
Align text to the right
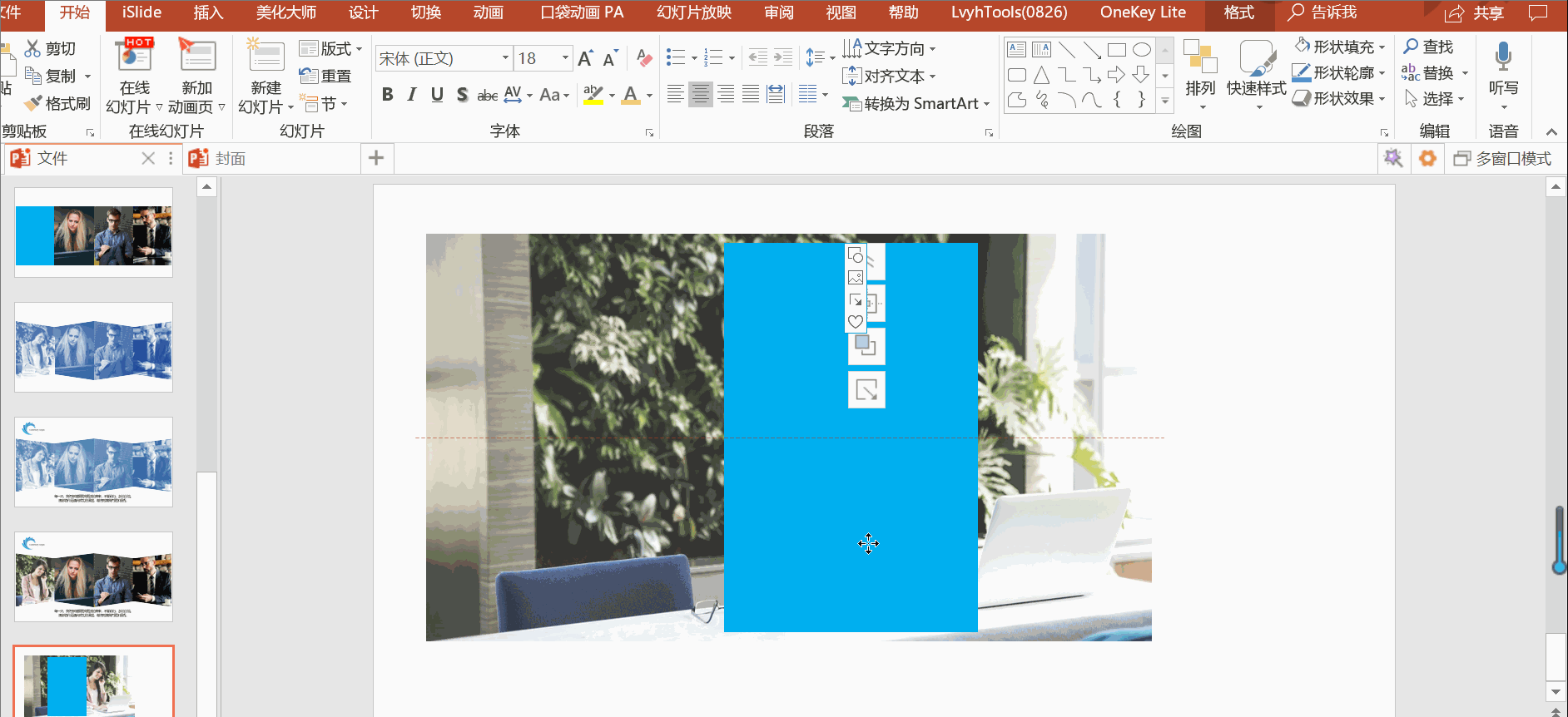726,95
